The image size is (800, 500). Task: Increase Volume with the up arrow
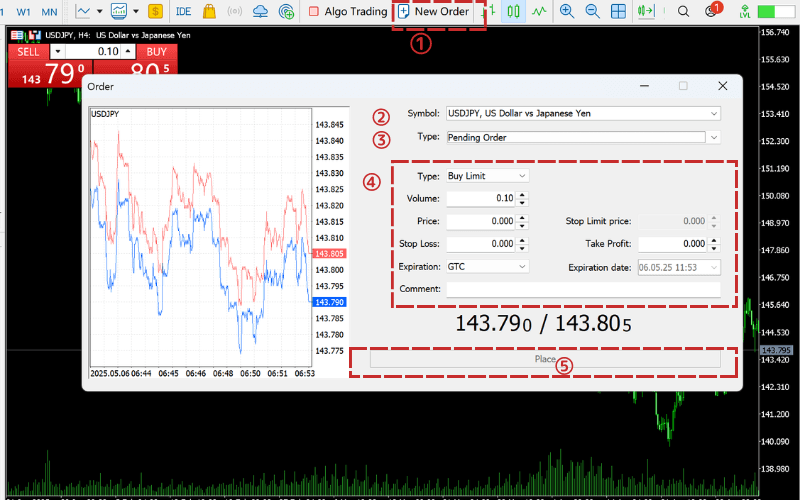point(522,194)
